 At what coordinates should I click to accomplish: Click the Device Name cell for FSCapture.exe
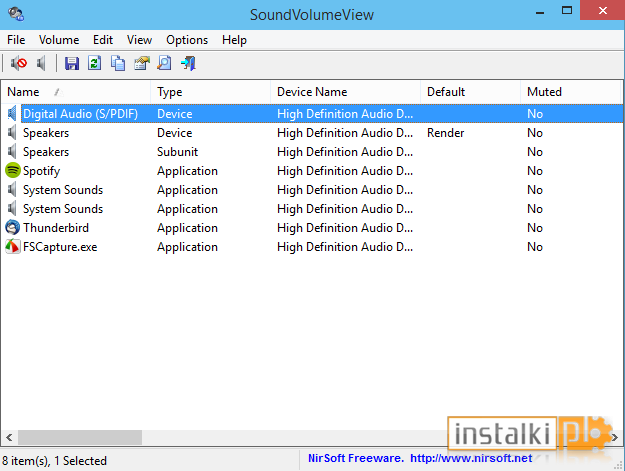[x=345, y=247]
